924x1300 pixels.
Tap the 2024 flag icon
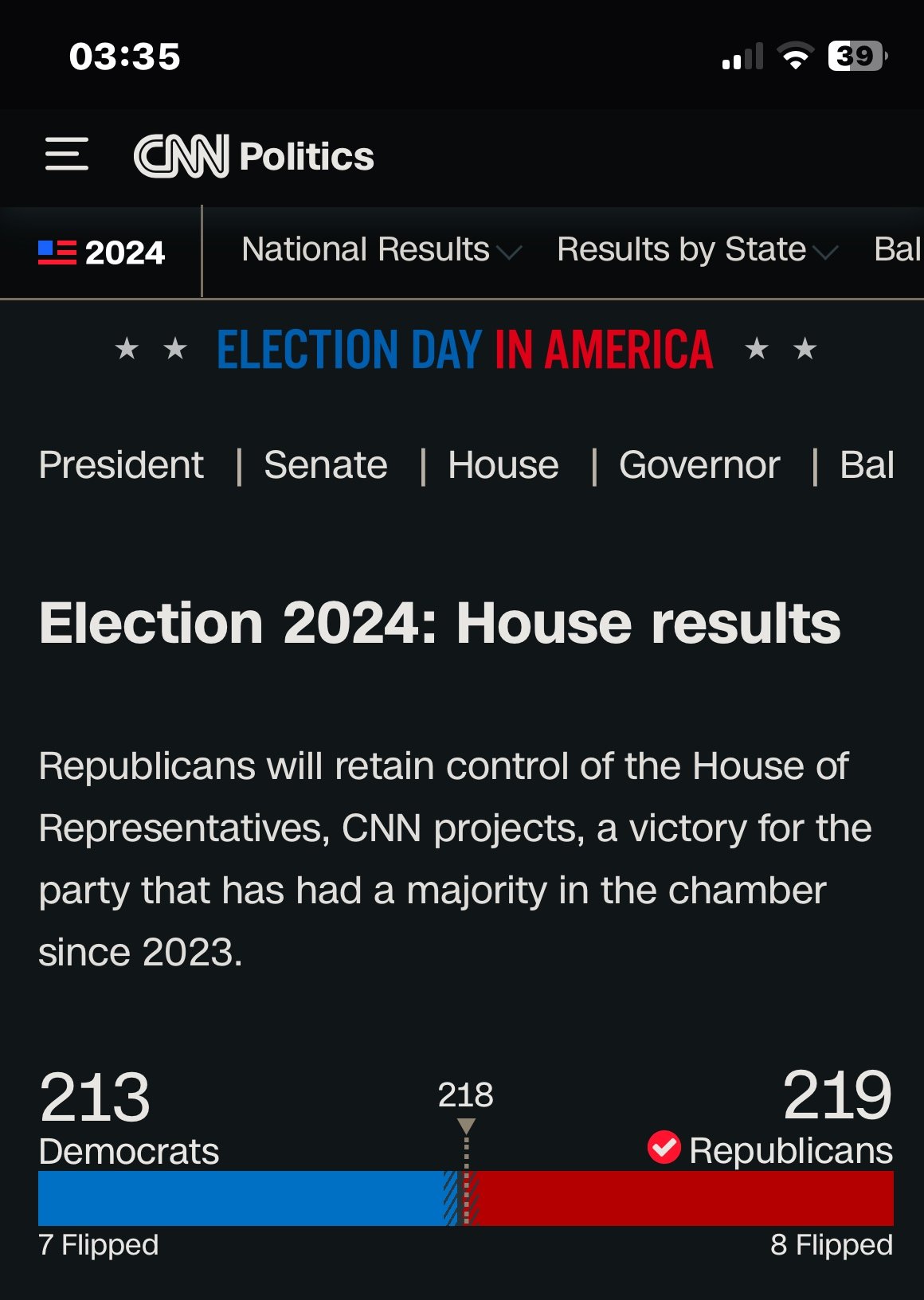pyautogui.click(x=57, y=253)
